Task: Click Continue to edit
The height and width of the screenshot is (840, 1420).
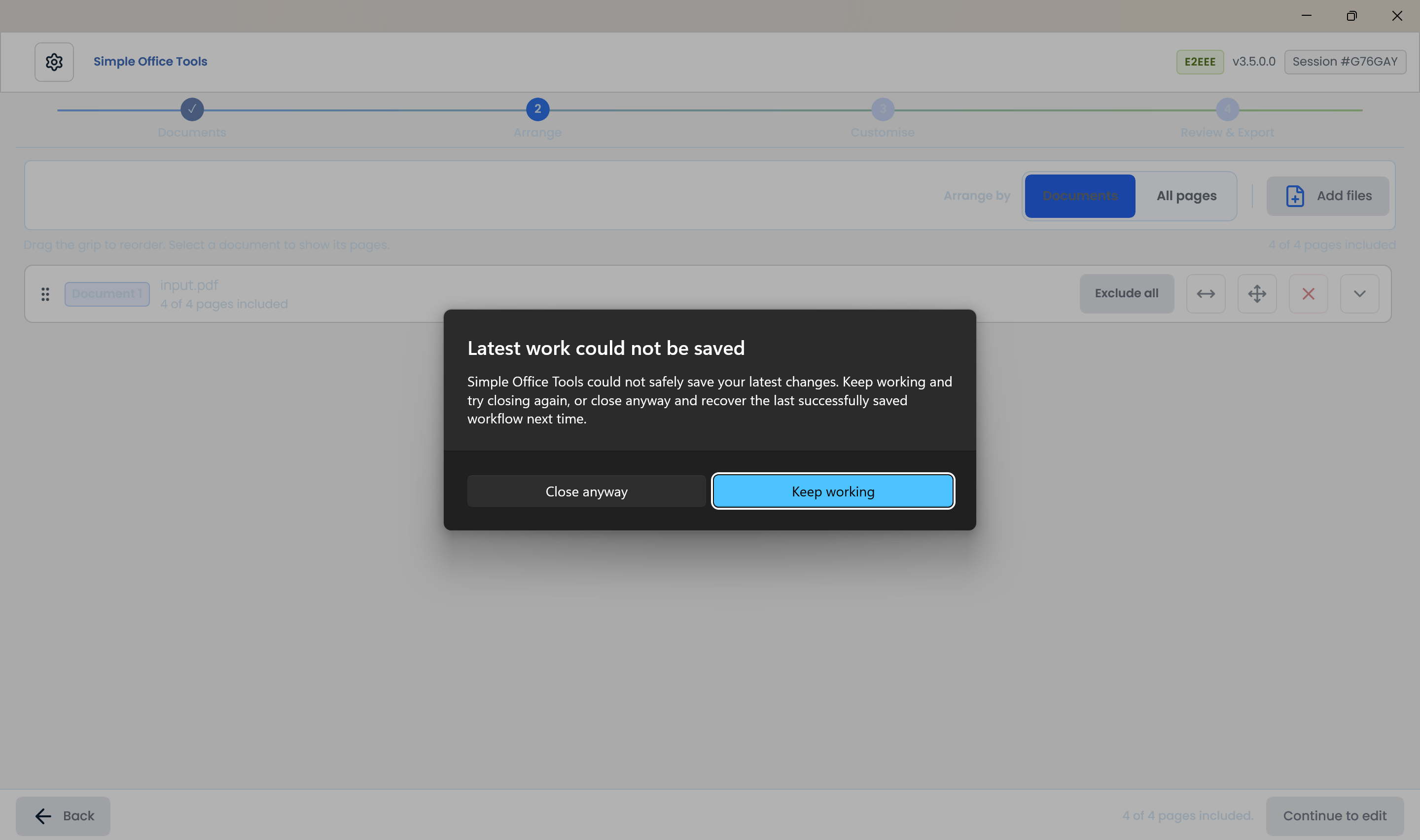Action: coord(1335,816)
